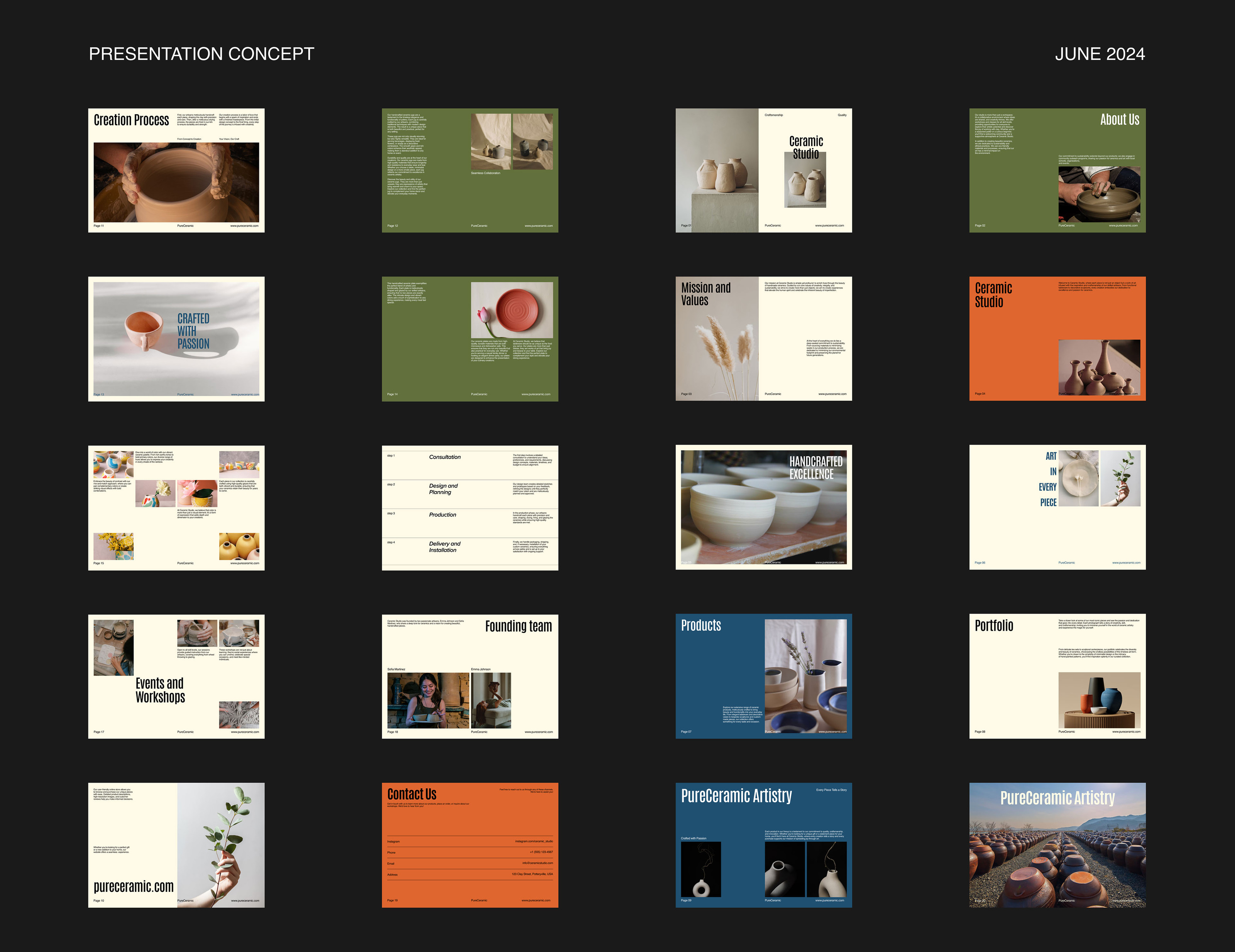Open the Mission and Values slide
Screen dimensions: 1235x952
[763, 339]
